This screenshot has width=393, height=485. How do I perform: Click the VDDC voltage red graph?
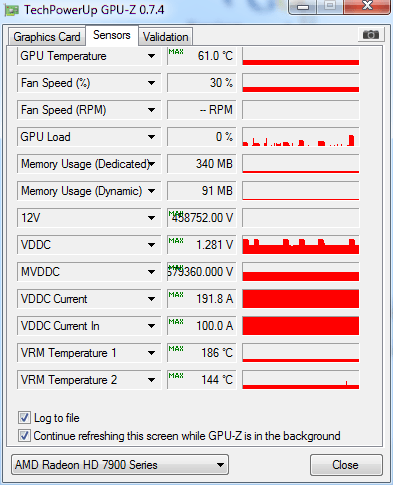[x=301, y=245]
